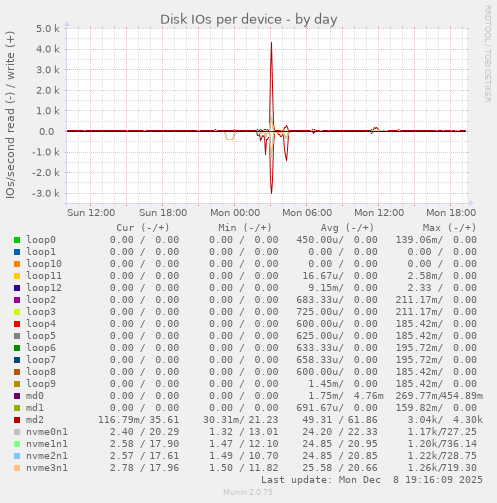Select the 'loop6' legend label
497x503 pixels.
(x=41, y=348)
